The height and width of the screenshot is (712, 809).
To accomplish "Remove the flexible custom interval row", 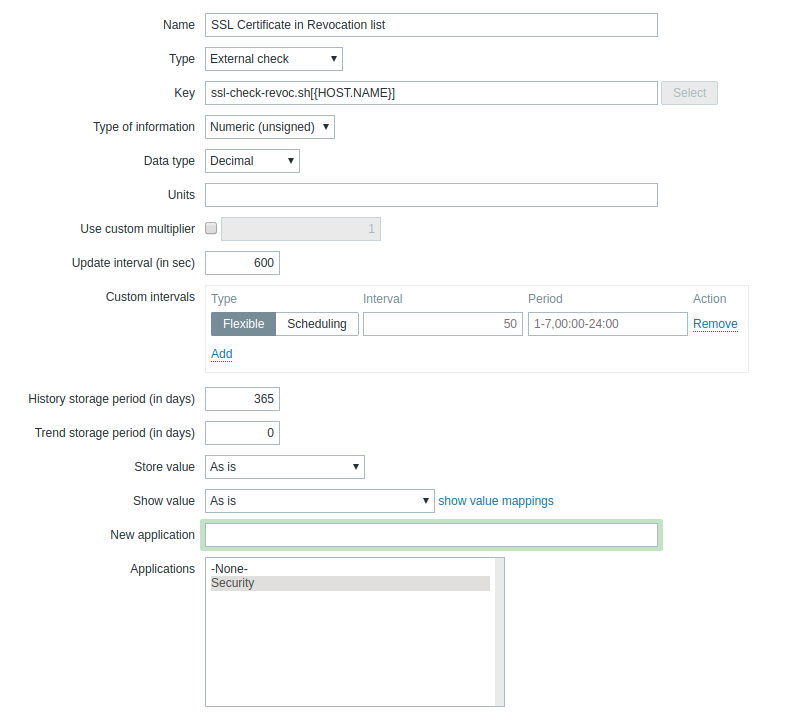I will click(x=715, y=324).
